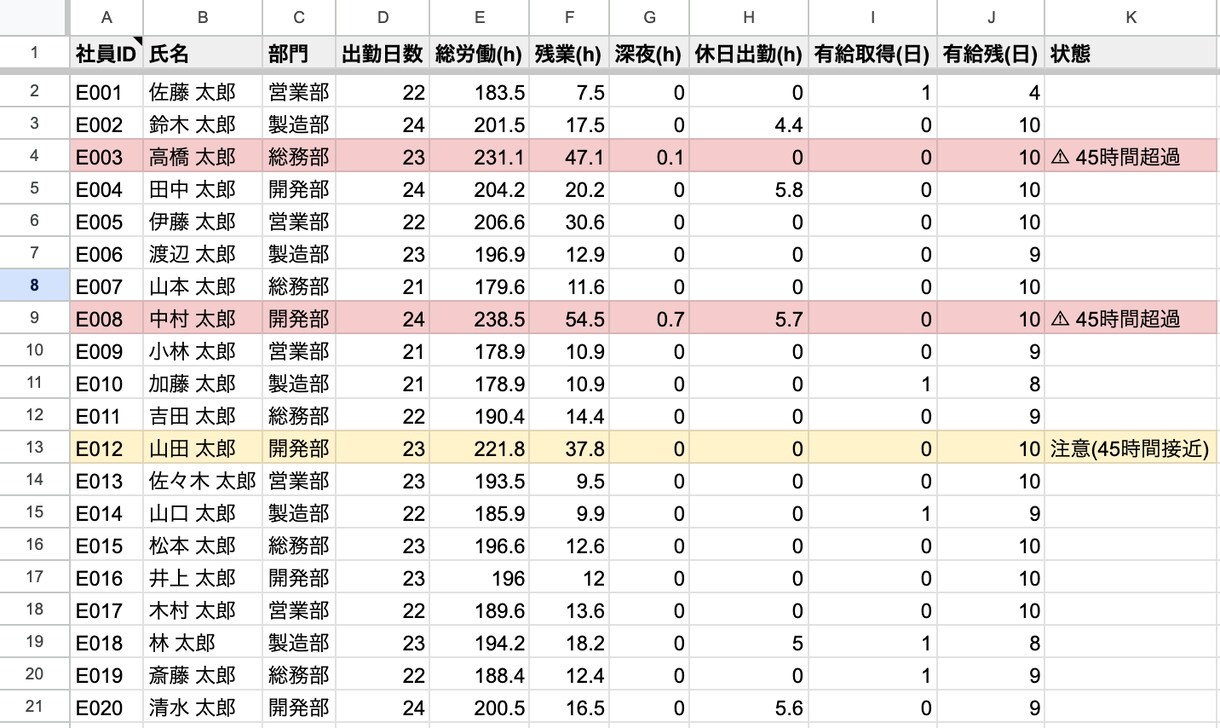Select the overtime cell 30.6
1220x728 pixels.
click(570, 222)
